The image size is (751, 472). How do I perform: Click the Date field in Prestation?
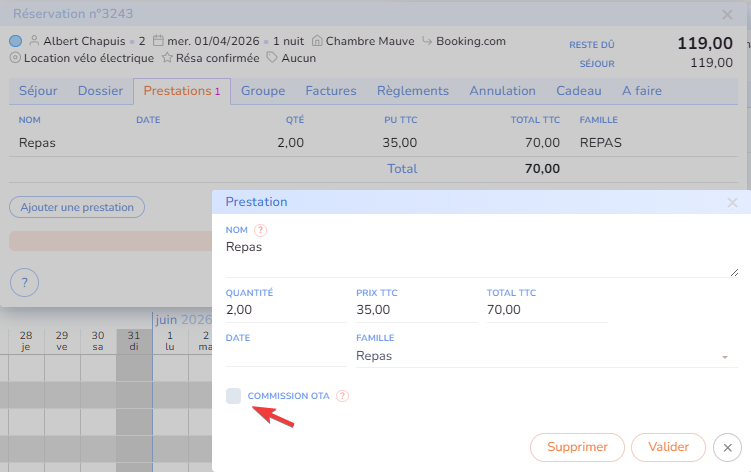[x=286, y=356]
